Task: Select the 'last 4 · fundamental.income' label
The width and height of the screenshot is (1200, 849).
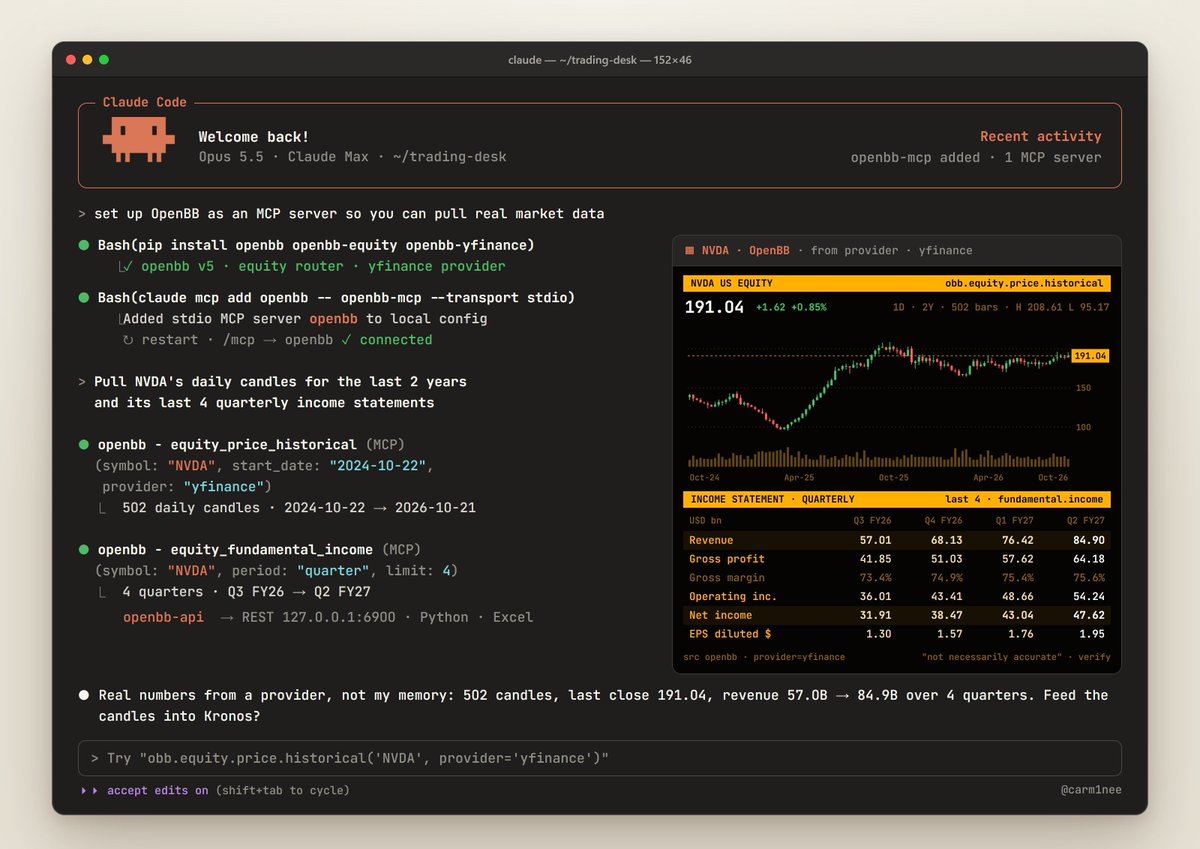Action: [1025, 499]
